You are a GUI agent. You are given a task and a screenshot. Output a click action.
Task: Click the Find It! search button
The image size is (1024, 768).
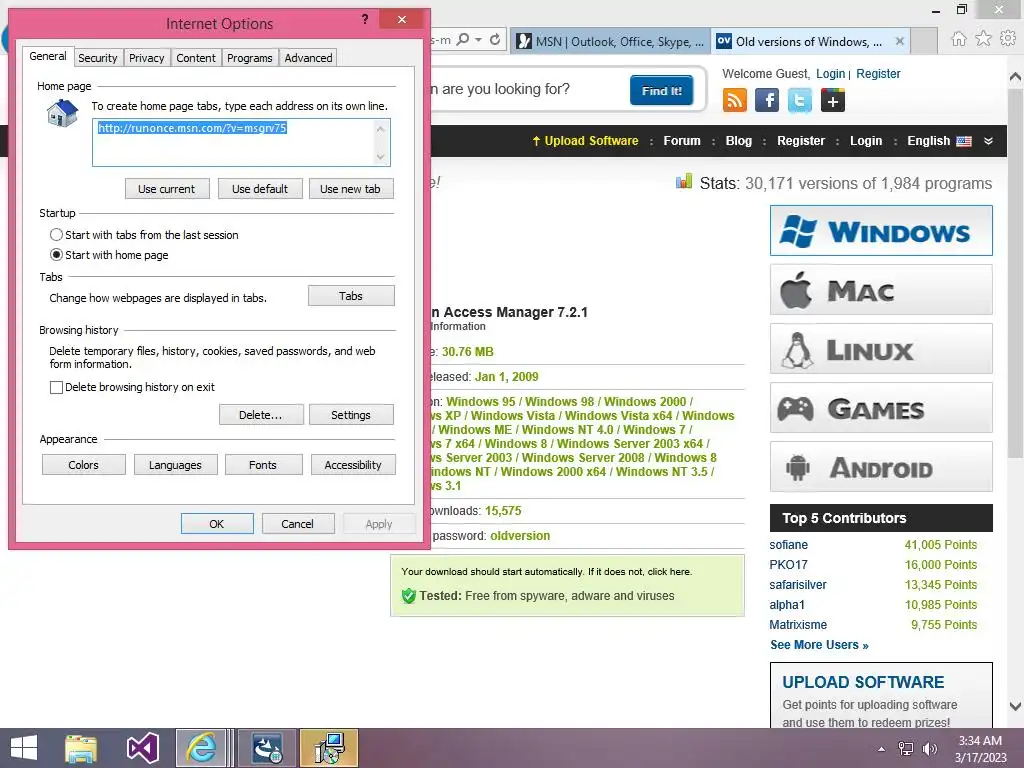coord(662,91)
